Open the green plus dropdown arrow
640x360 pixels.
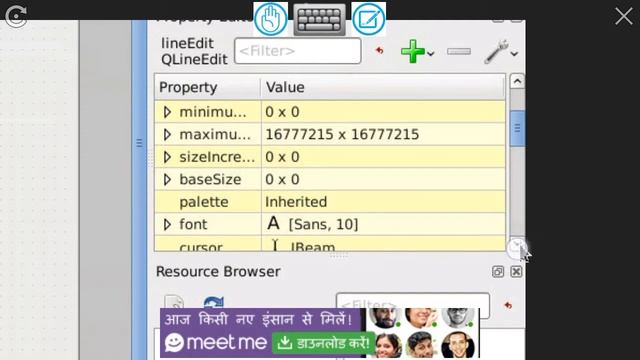431,53
